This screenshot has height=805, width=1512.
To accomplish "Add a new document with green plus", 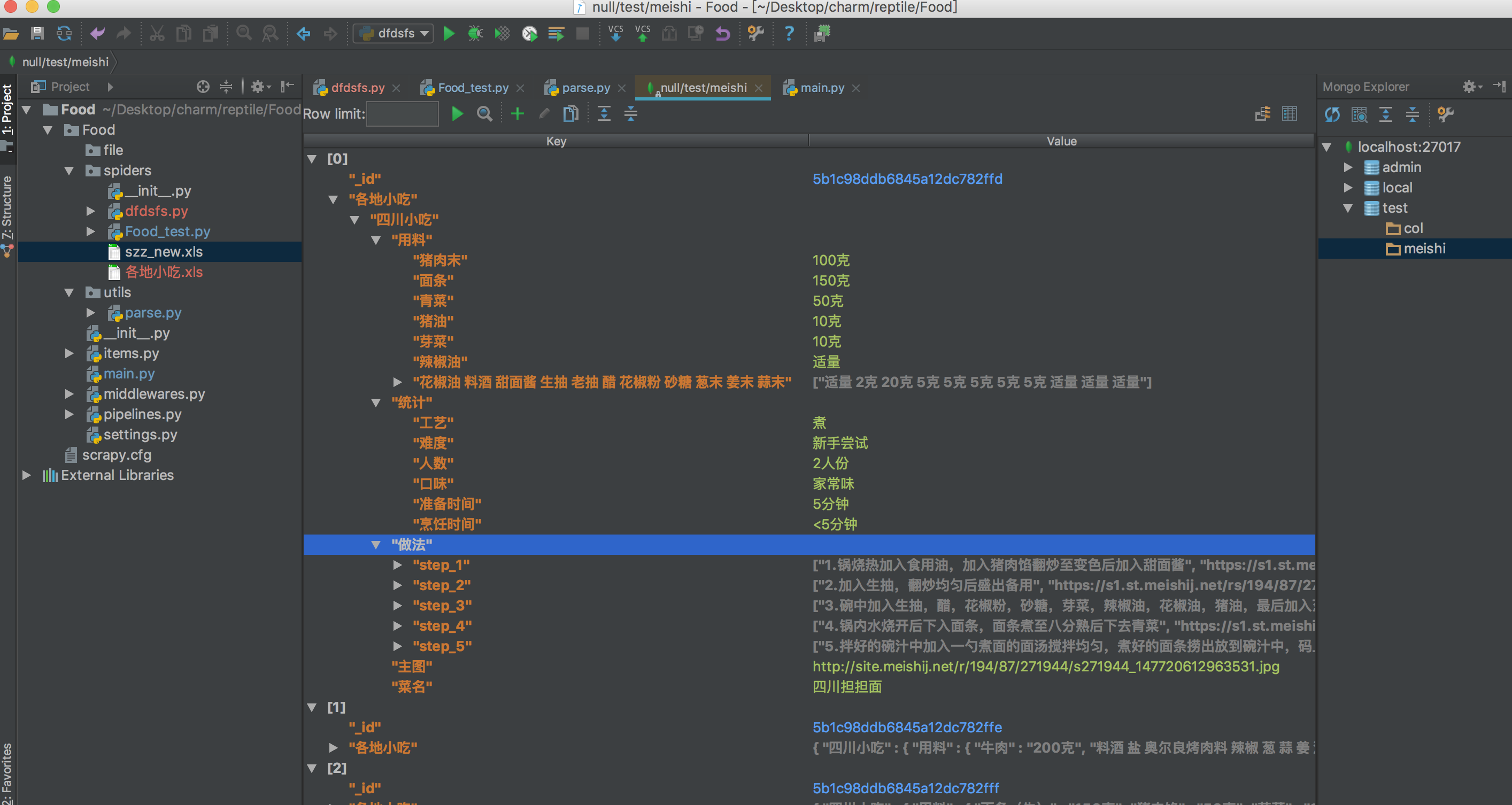I will tap(518, 113).
